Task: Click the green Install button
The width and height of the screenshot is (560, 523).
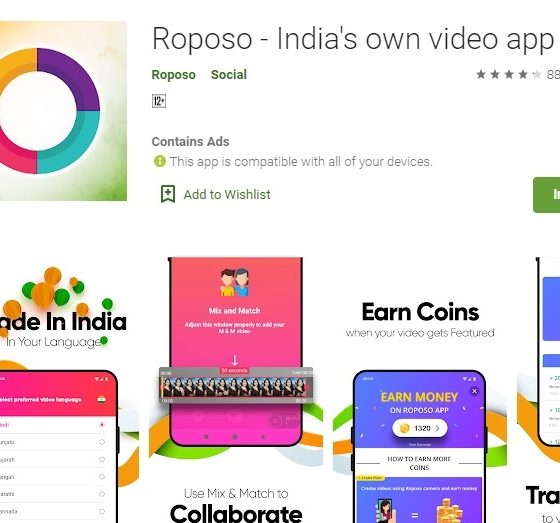Action: pos(546,195)
